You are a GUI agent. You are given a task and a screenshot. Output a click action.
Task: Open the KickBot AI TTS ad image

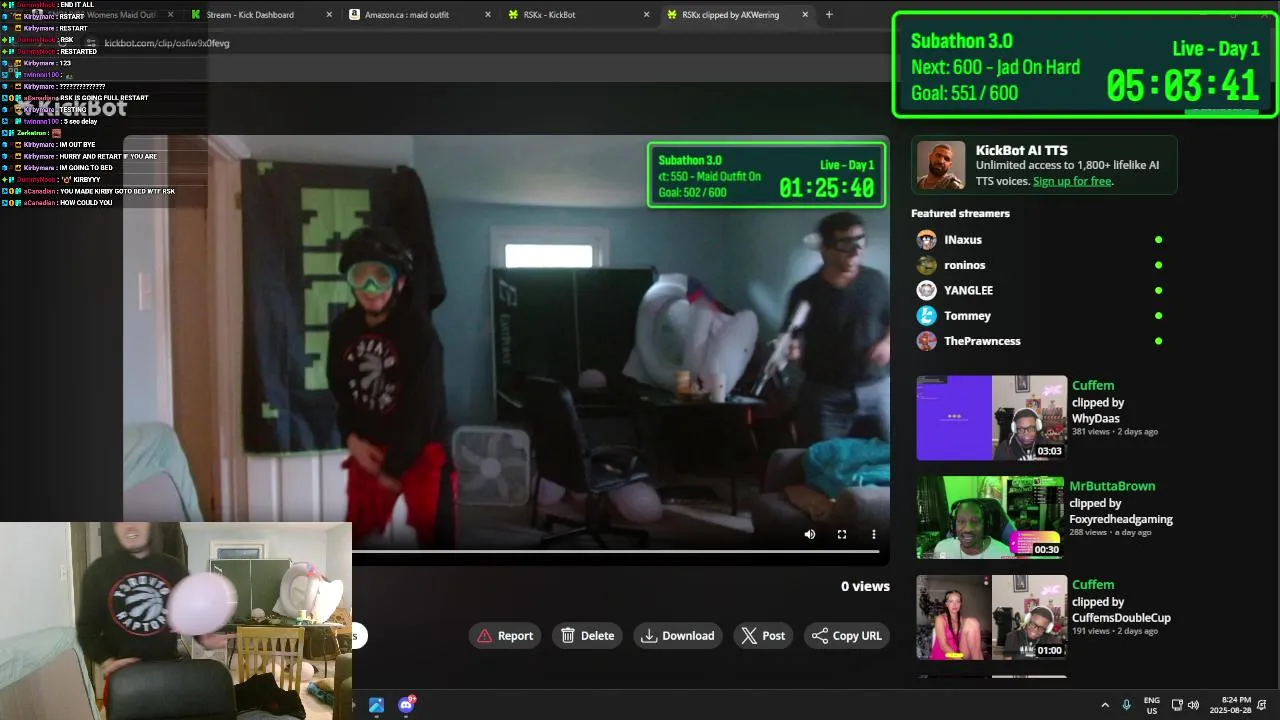[x=941, y=165]
